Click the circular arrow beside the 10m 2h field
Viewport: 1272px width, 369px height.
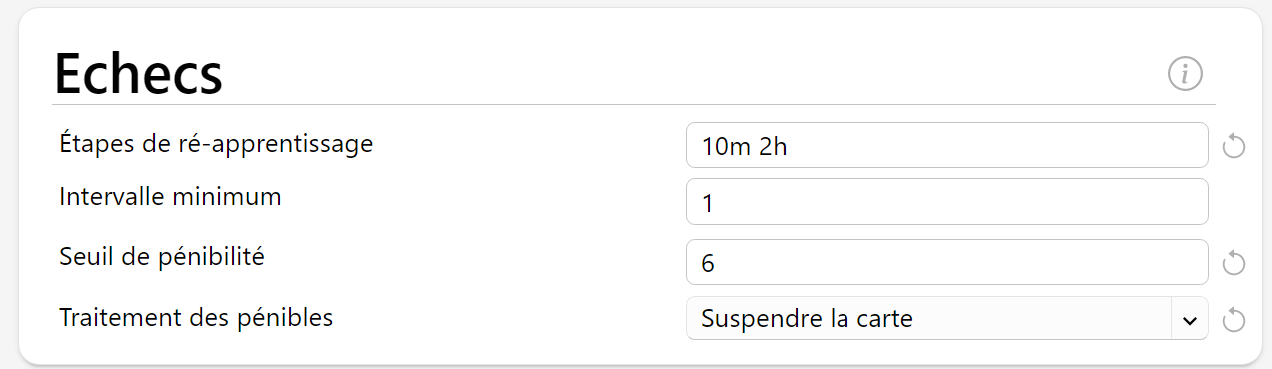point(1234,146)
